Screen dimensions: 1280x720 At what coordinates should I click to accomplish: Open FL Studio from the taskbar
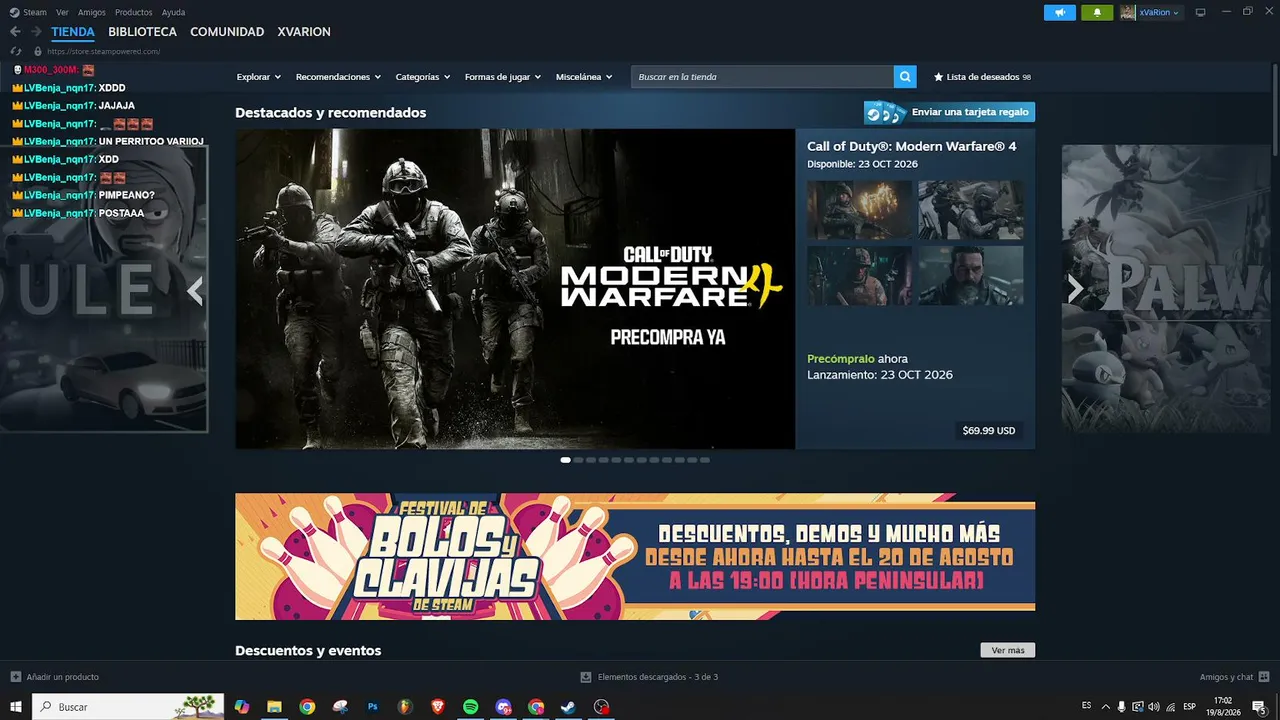tap(405, 707)
